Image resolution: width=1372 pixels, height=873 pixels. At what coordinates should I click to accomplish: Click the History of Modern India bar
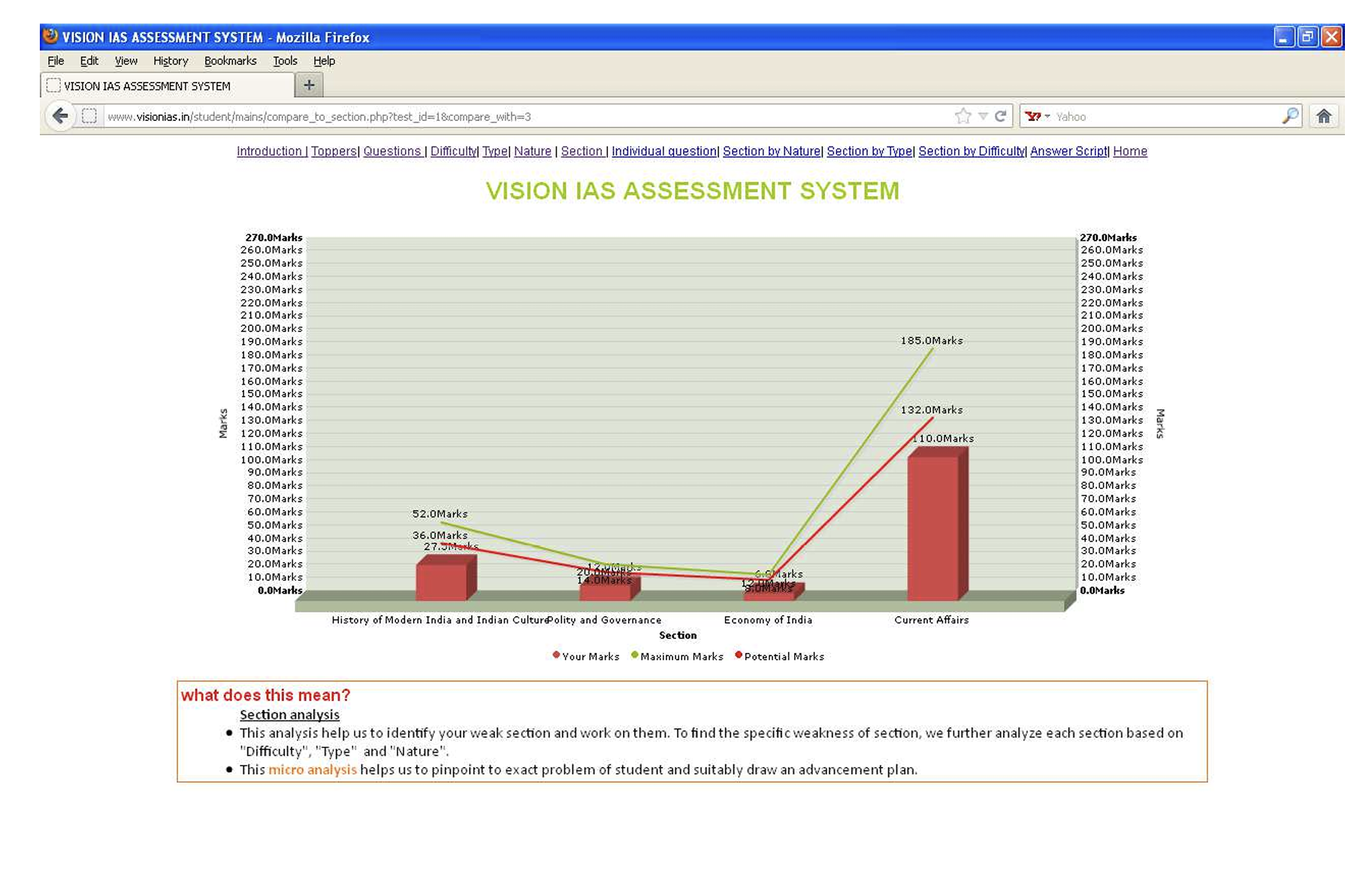pos(446,578)
